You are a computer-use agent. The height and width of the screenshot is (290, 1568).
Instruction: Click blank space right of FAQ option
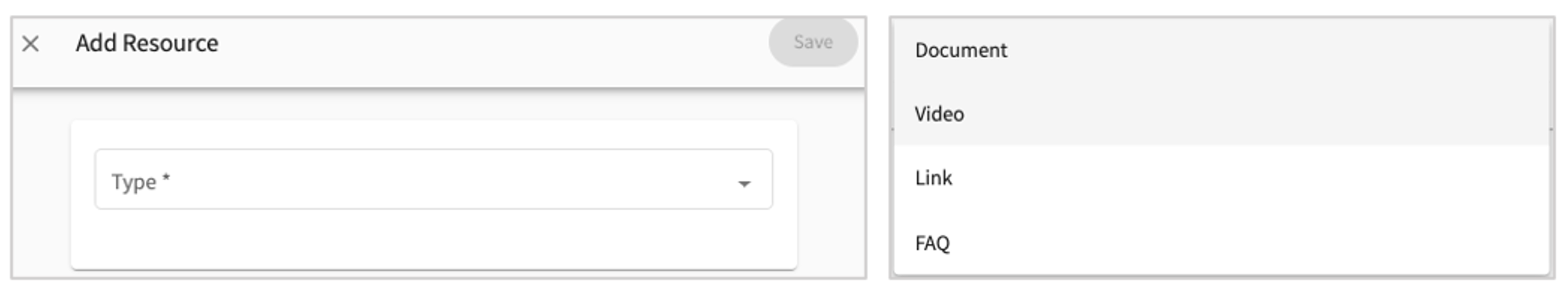coord(1271,243)
